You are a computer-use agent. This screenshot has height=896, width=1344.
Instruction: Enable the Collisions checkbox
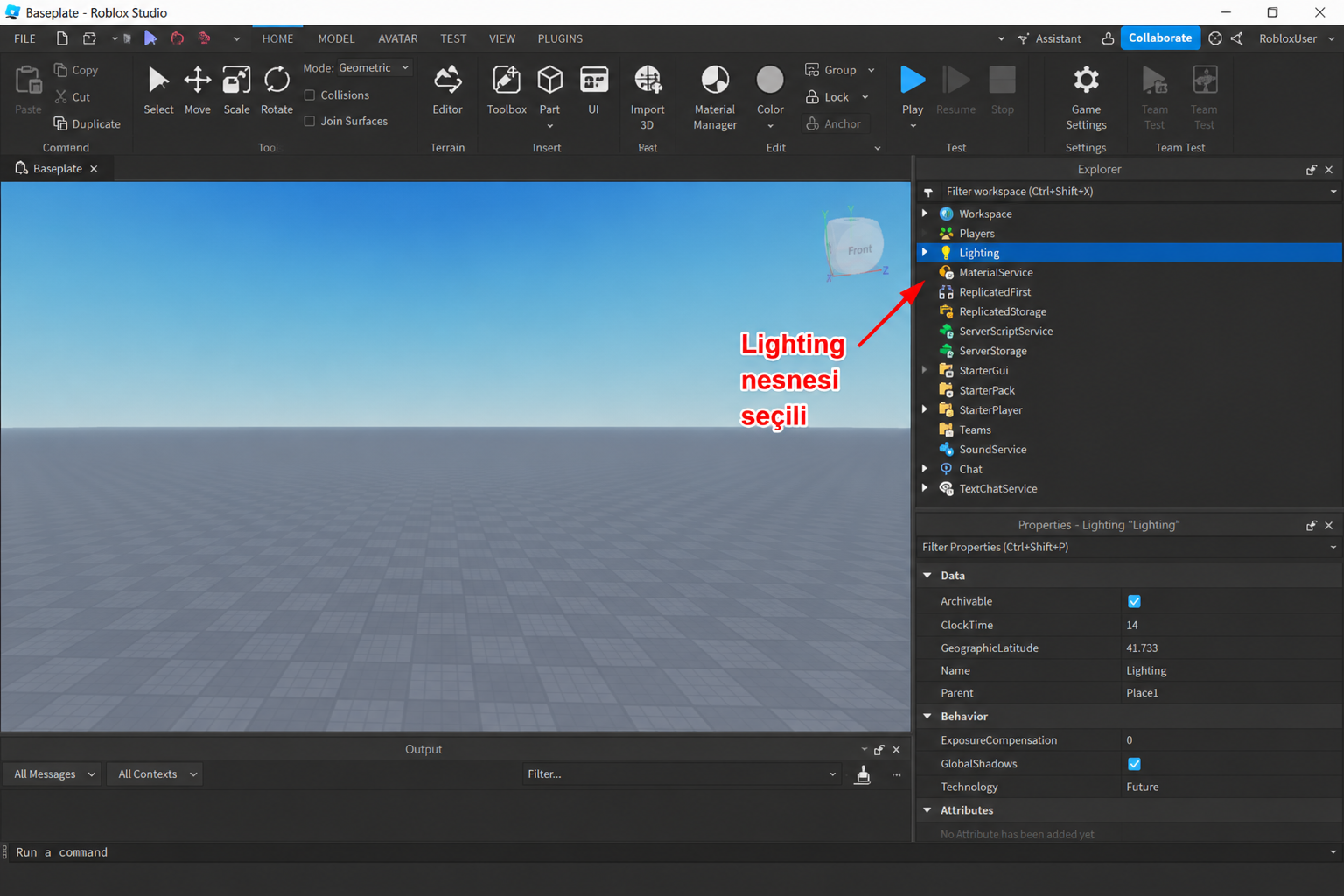pos(310,95)
